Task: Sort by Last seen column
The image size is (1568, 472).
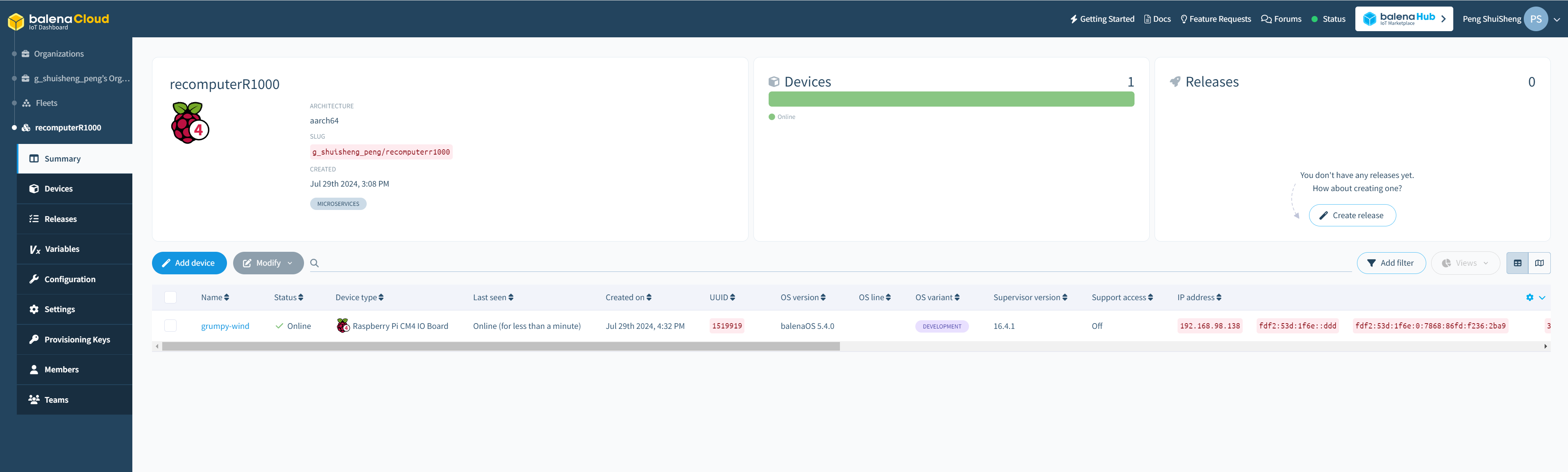Action: point(493,298)
